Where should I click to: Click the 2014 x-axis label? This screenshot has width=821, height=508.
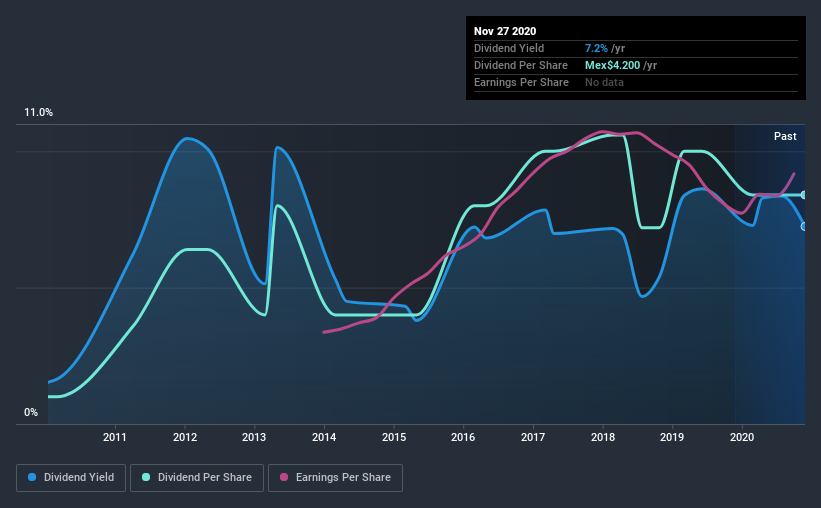pos(324,437)
